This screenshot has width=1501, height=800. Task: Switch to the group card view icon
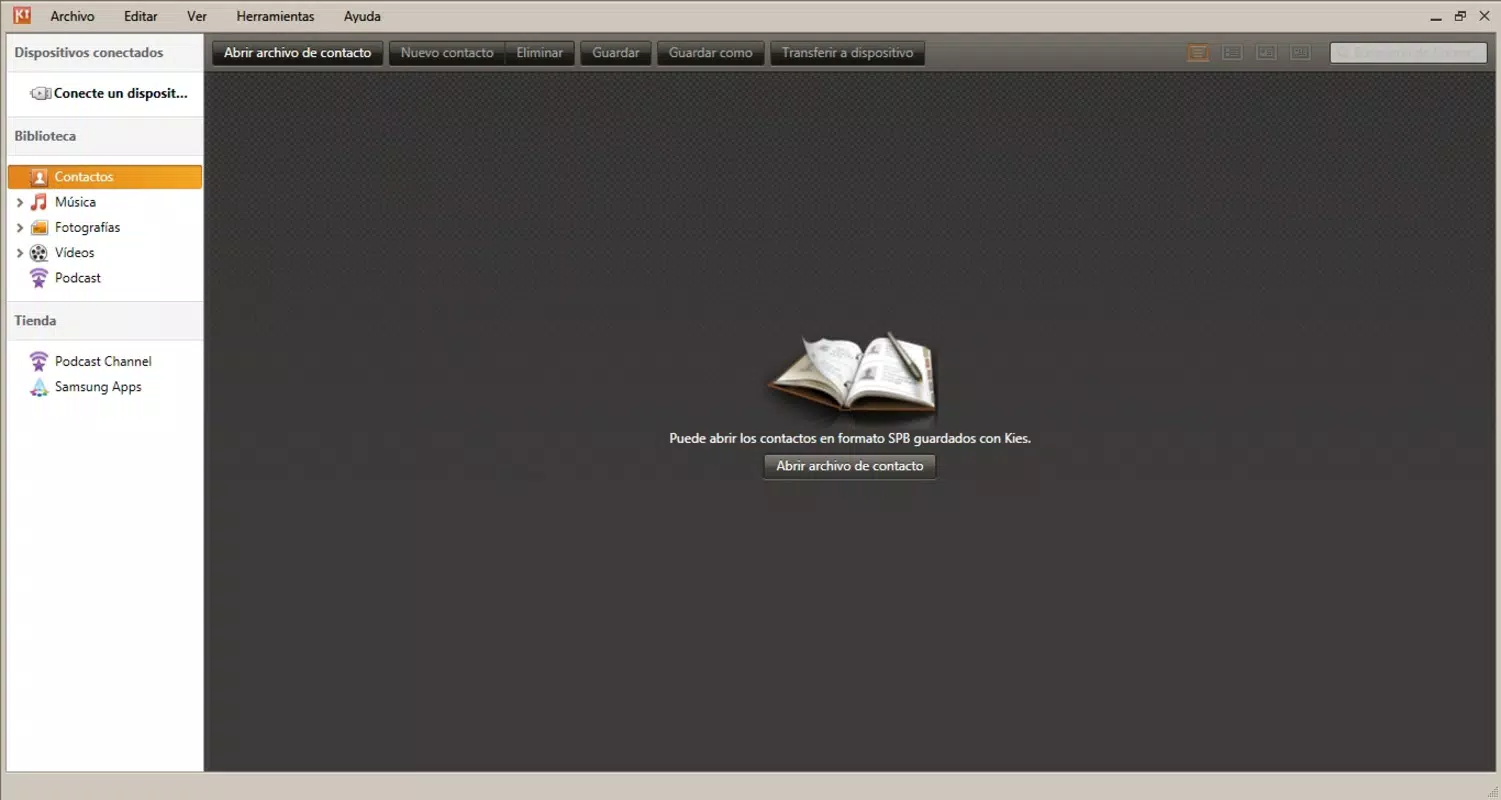pos(1300,53)
